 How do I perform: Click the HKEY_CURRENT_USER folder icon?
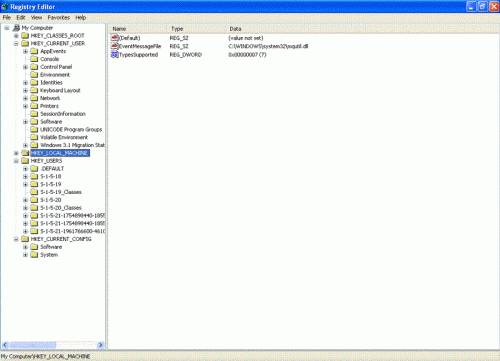click(x=25, y=43)
